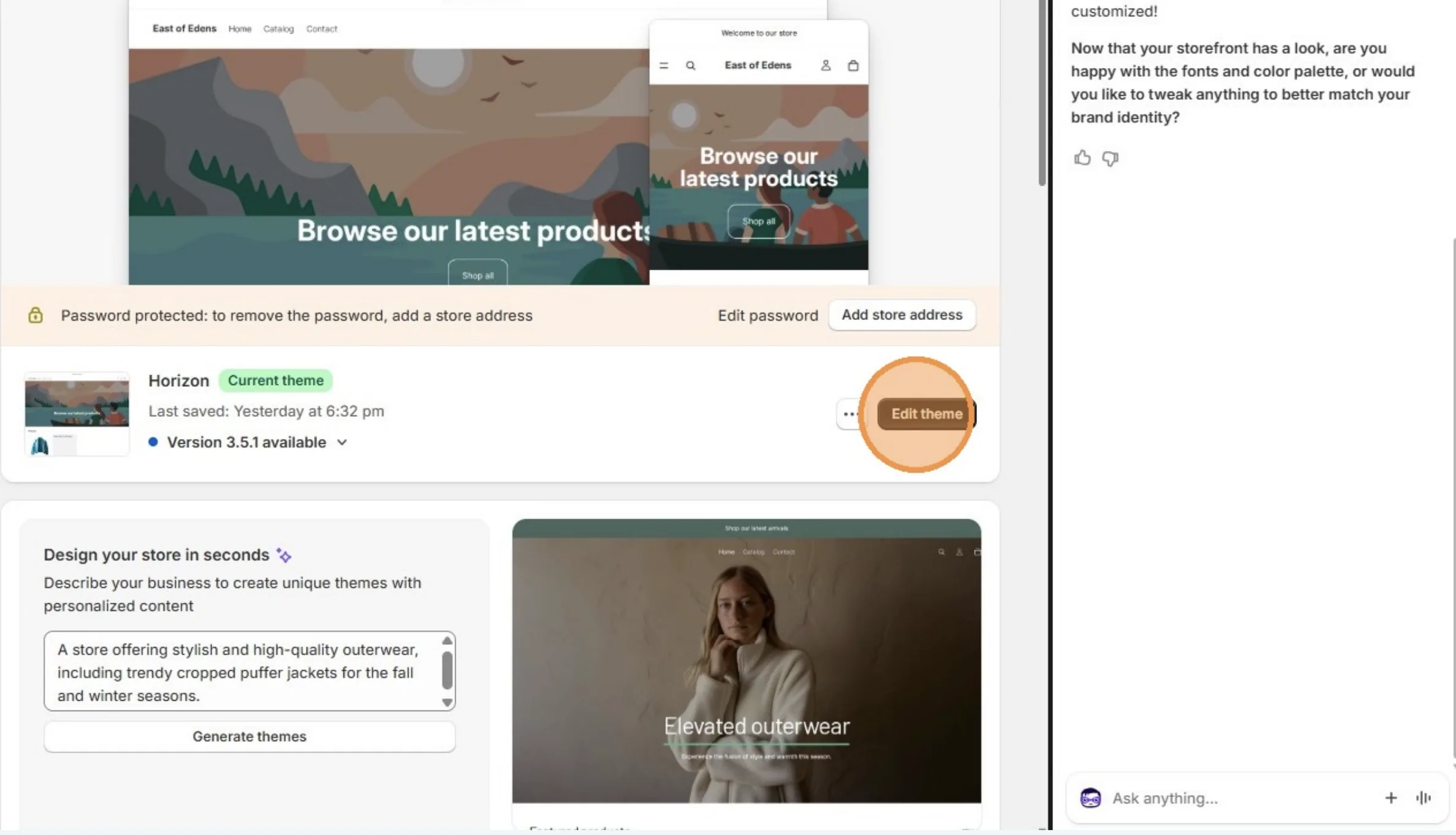This screenshot has width=1456, height=835.
Task: Click the Edit theme button
Action: tap(926, 414)
